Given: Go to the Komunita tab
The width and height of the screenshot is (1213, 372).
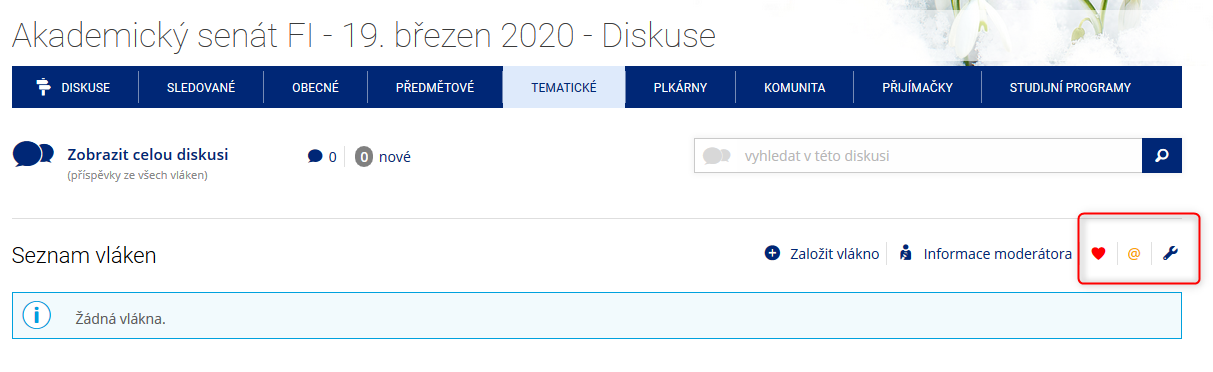Looking at the screenshot, I should (x=794, y=87).
